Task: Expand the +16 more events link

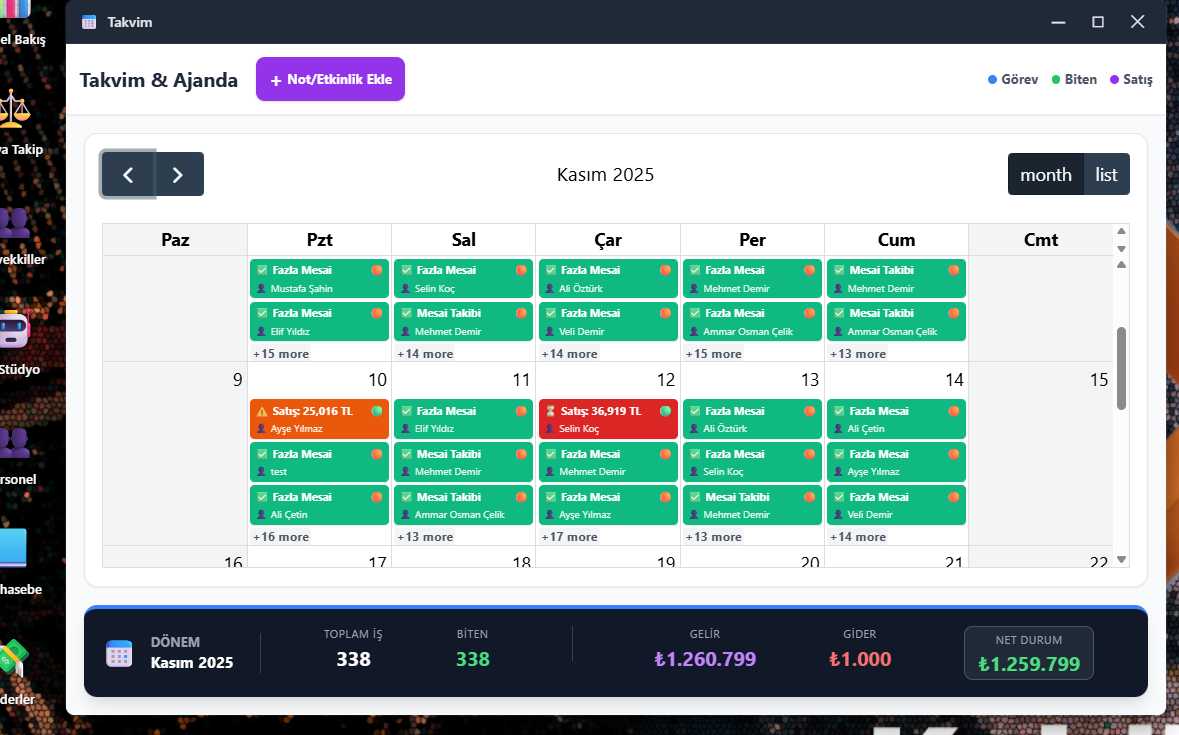Action: pos(281,537)
